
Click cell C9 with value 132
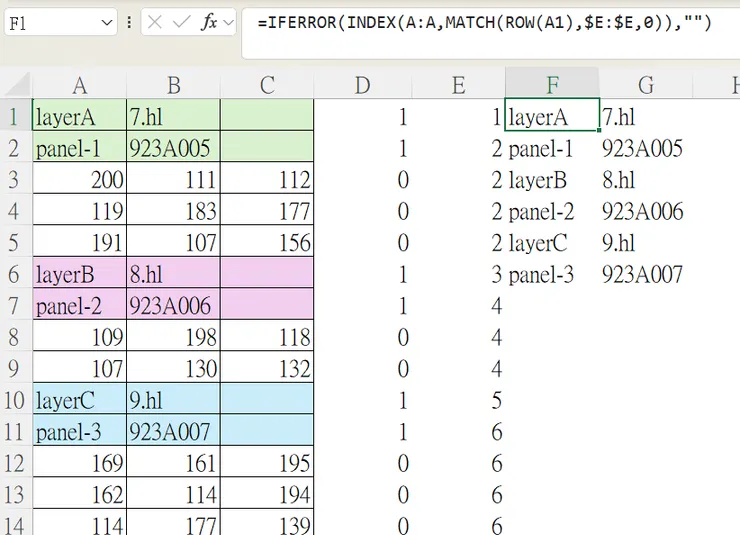click(x=267, y=367)
